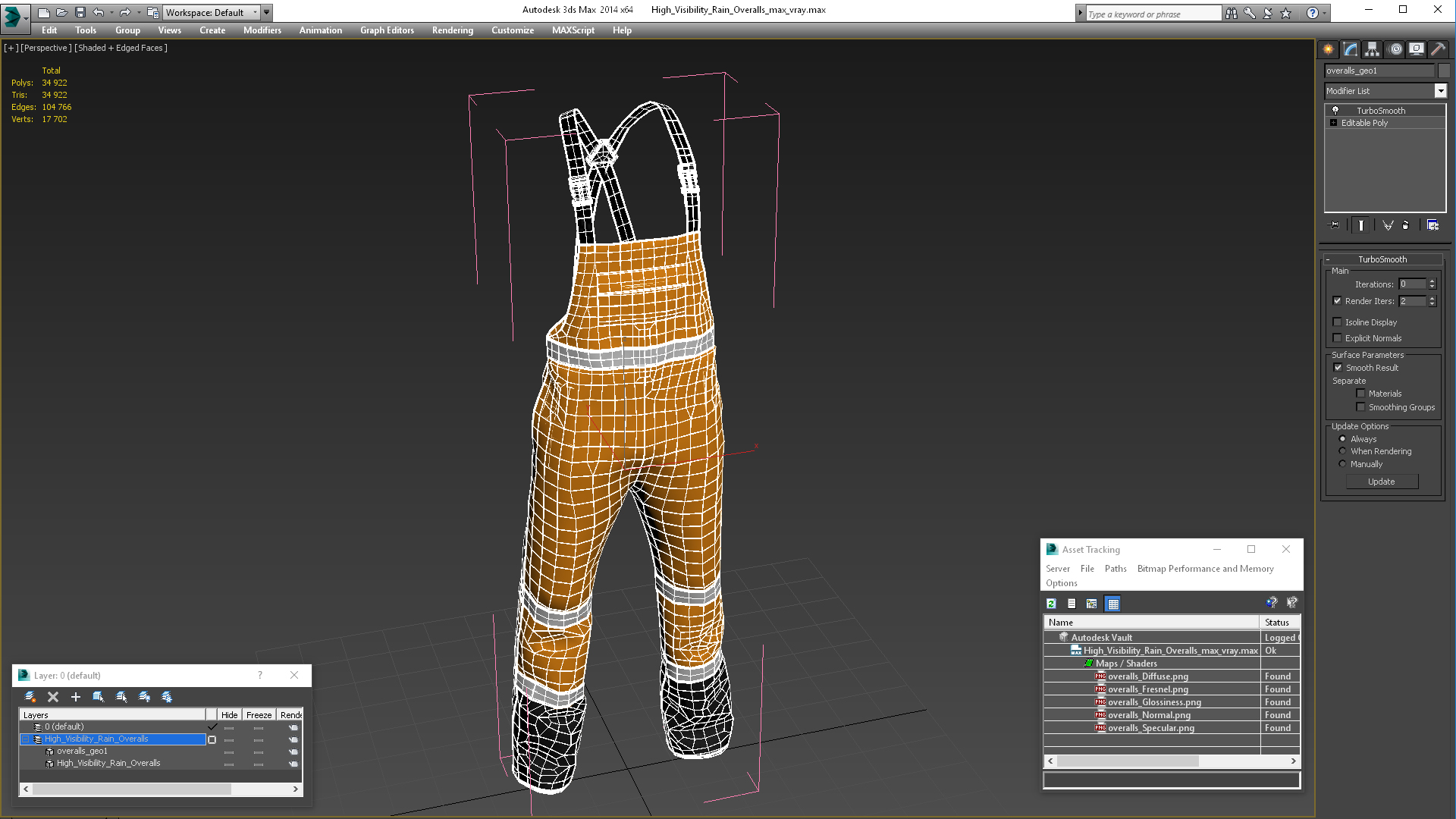The width and height of the screenshot is (1456, 819).
Task: Enable Isoline Display checkbox
Action: point(1338,322)
